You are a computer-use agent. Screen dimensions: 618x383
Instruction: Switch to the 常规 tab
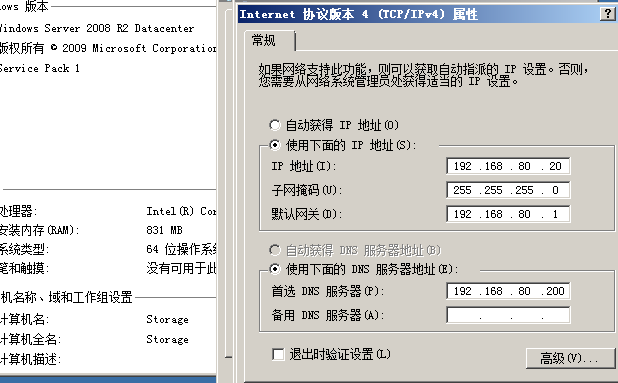tap(269, 40)
